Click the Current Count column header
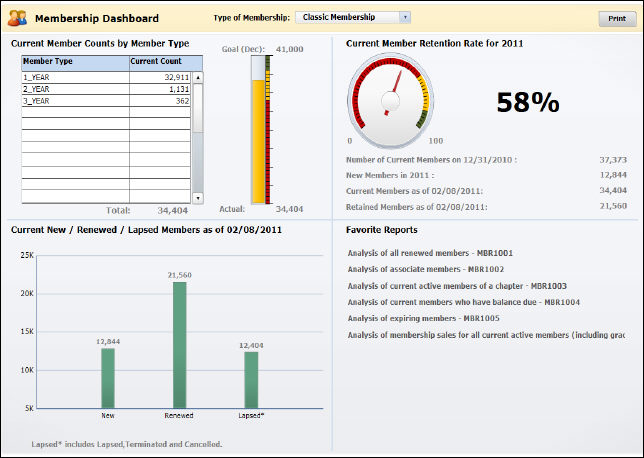This screenshot has width=644, height=458. (x=160, y=62)
